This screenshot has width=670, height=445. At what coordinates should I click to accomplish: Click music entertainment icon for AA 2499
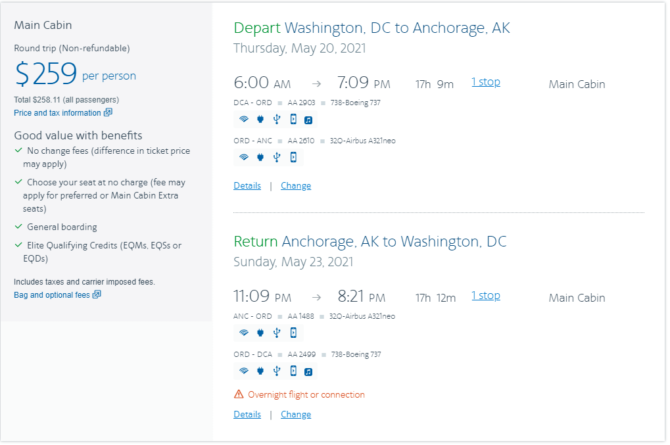[308, 371]
